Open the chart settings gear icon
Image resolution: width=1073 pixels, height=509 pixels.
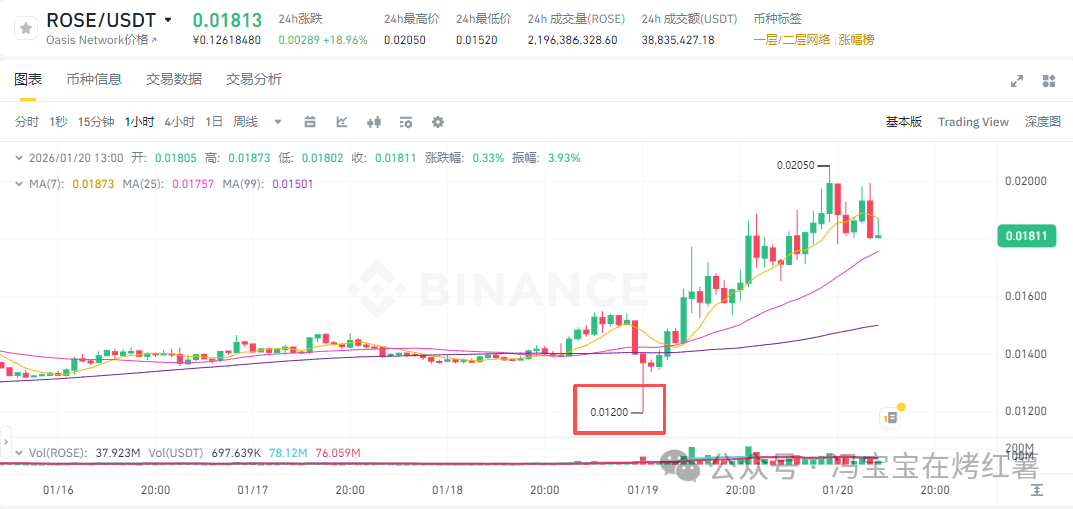click(438, 122)
